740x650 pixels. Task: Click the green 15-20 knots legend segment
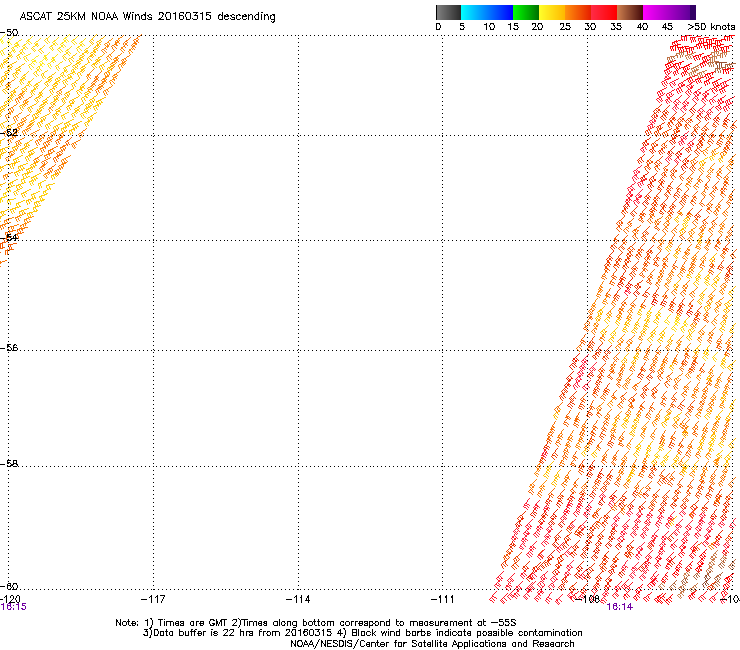(x=526, y=12)
